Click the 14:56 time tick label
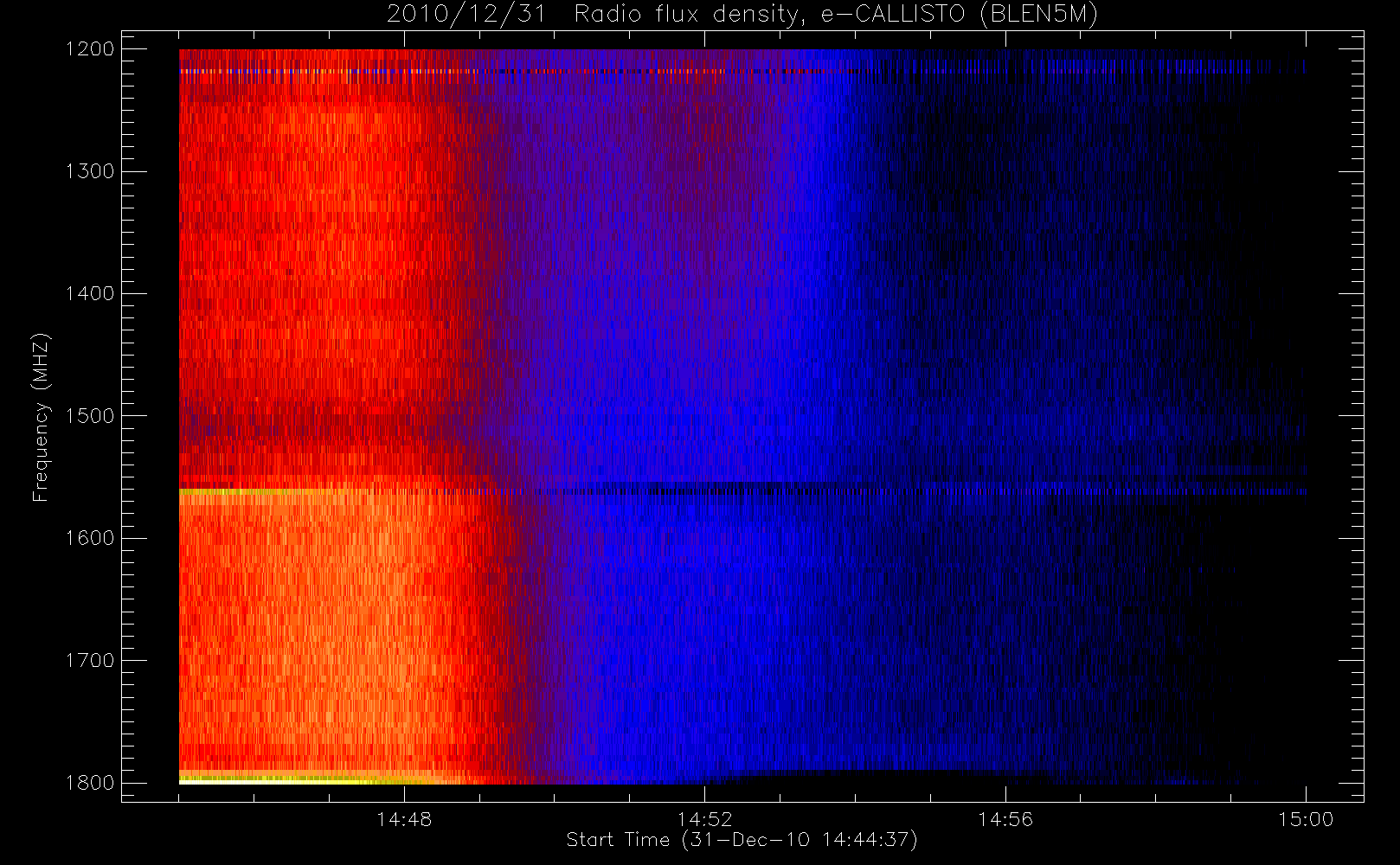This screenshot has width=1400, height=865. point(1005,819)
